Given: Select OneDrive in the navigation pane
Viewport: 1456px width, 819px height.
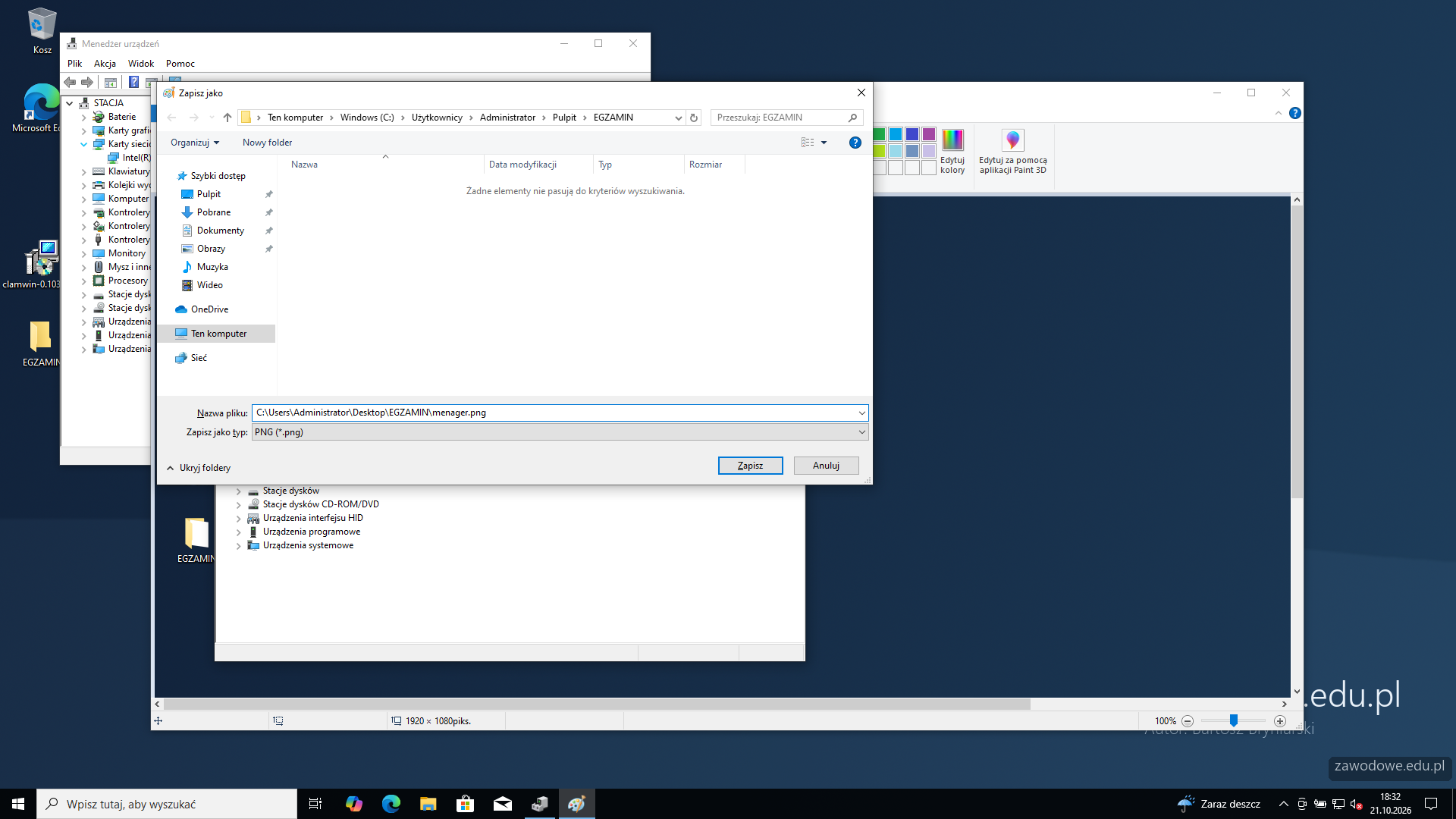Looking at the screenshot, I should 209,309.
